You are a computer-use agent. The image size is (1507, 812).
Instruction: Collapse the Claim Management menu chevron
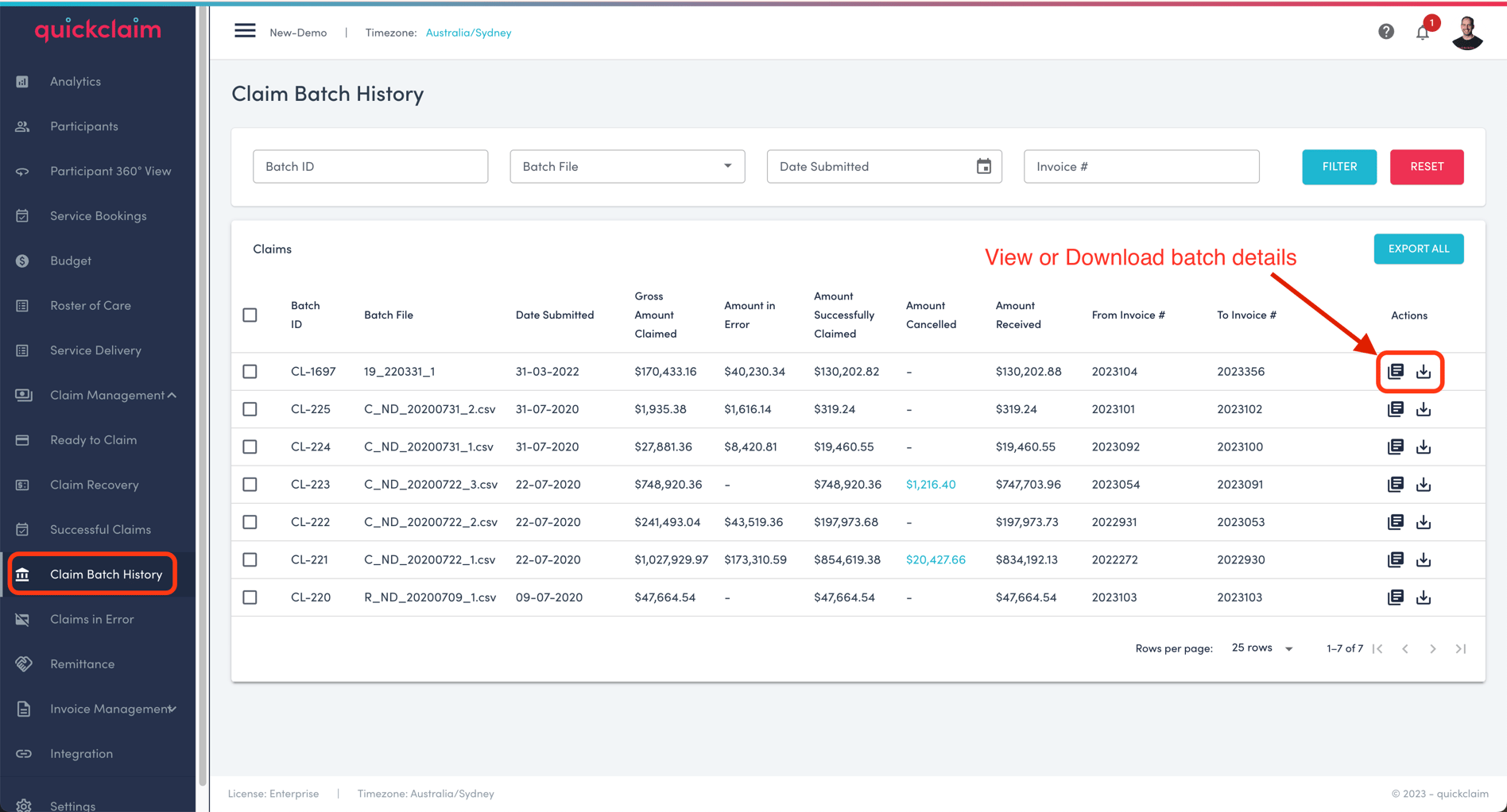tap(172, 395)
